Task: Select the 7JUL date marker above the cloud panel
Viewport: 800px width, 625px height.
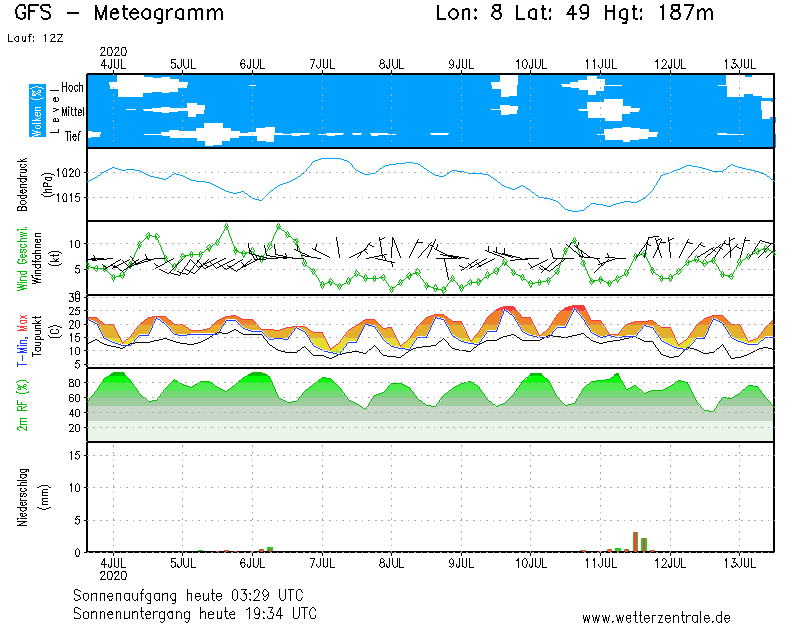Action: click(x=322, y=64)
